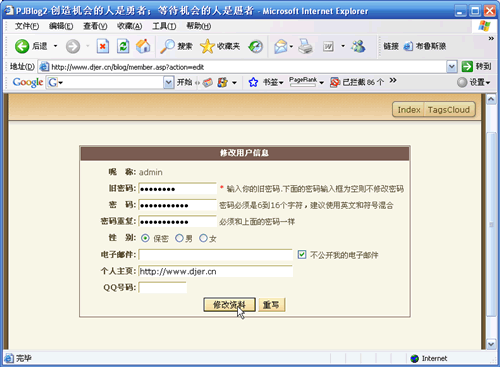
Task: Click the Stop loading icon
Action: click(x=103, y=46)
